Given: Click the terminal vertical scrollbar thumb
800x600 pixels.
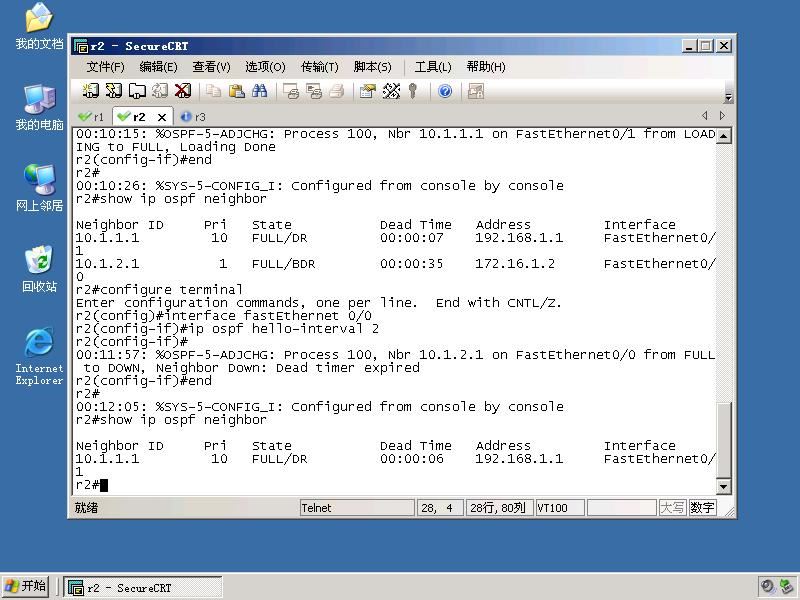Looking at the screenshot, I should pos(723,440).
